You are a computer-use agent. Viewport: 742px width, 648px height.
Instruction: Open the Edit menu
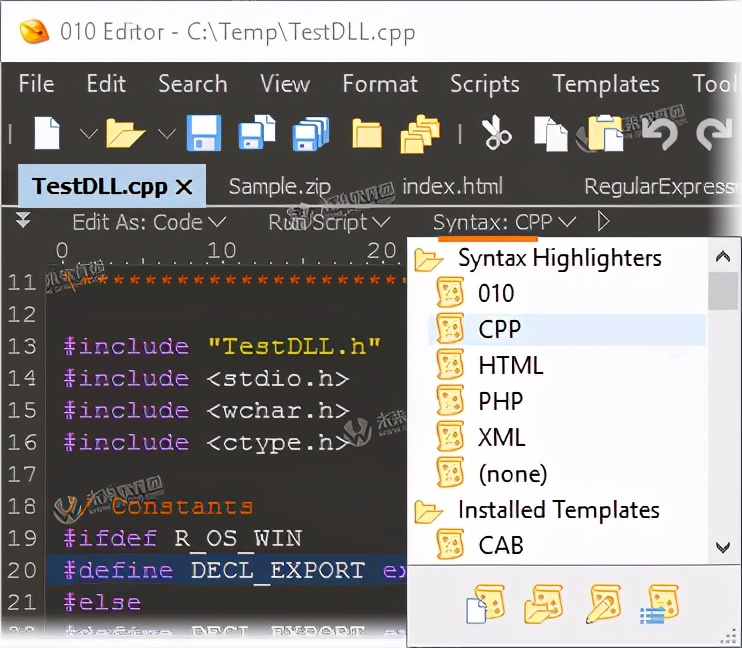[106, 84]
